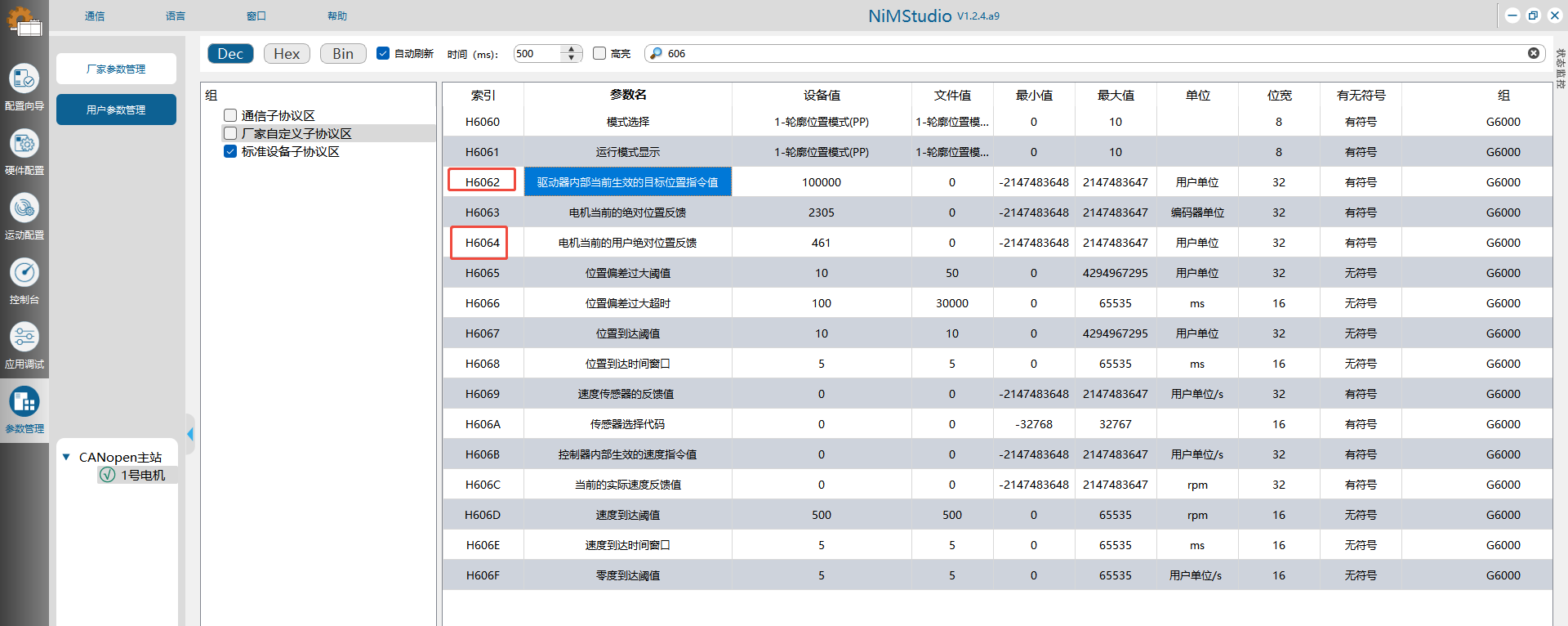
Task: Click the magnifier search icon in search box
Action: [x=656, y=53]
